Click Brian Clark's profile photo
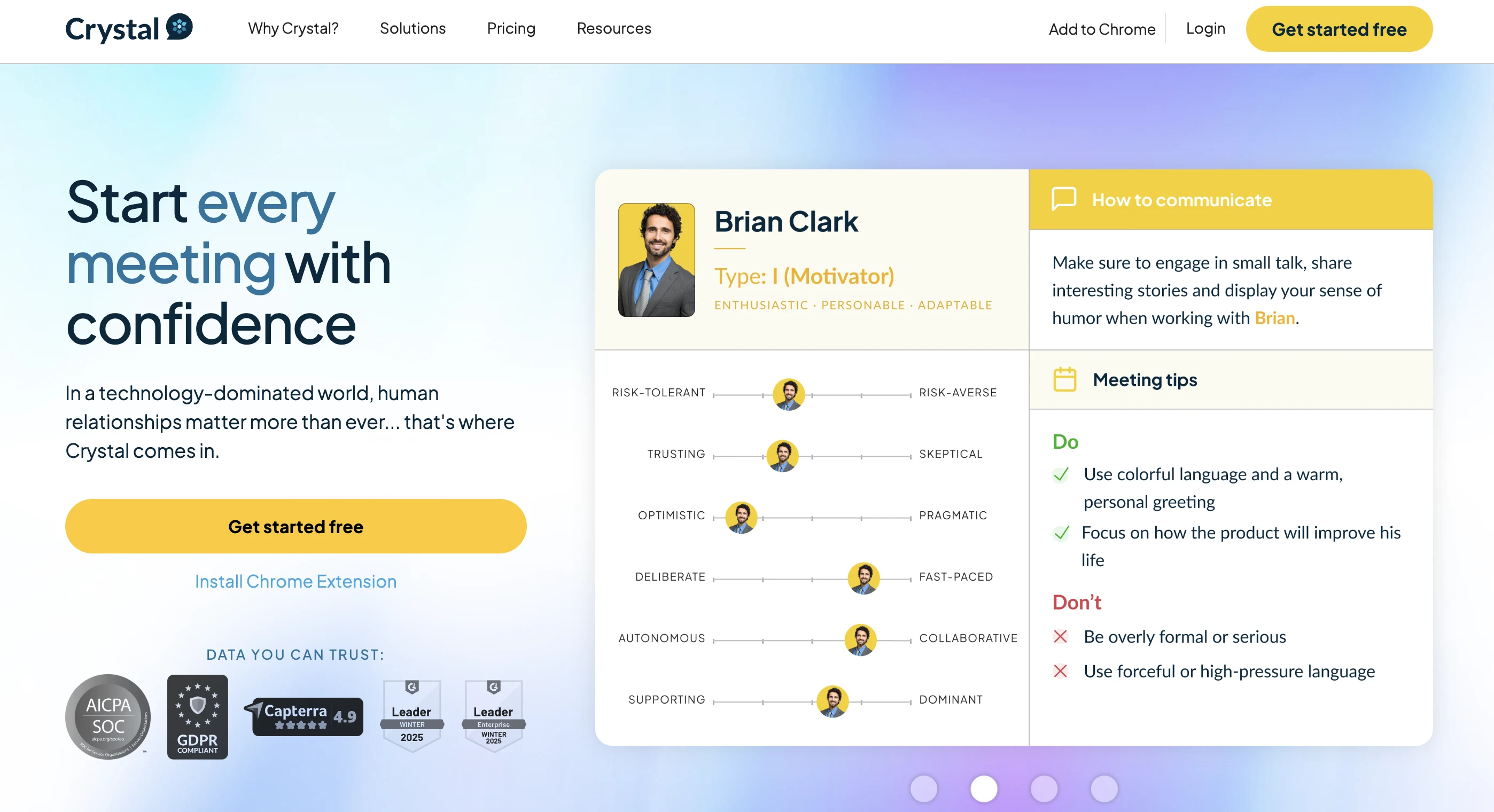1494x812 pixels. (656, 260)
